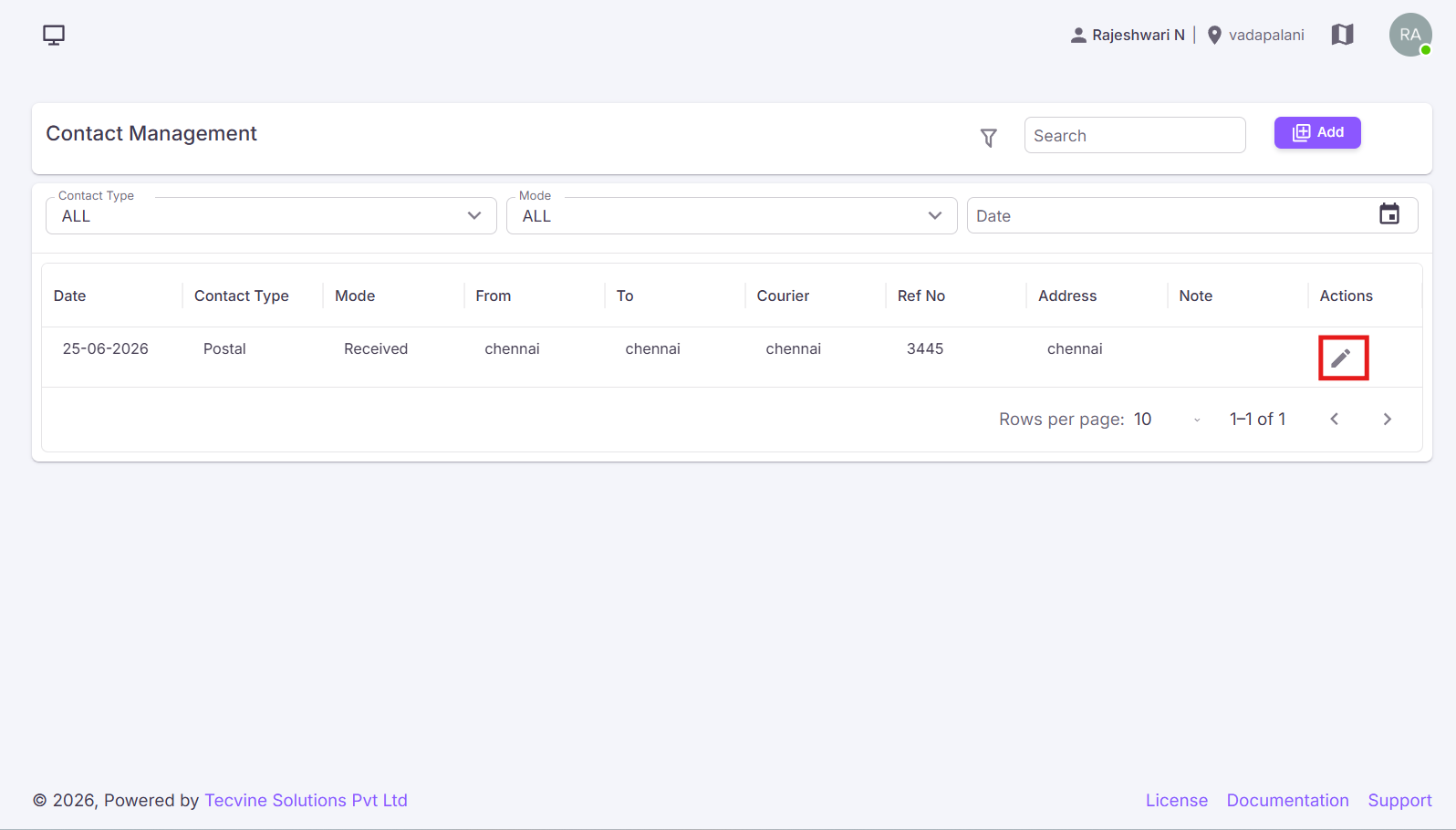Screen dimensions: 1456x830
Task: Edit the Postal record with pencil icon
Action: click(x=1340, y=358)
